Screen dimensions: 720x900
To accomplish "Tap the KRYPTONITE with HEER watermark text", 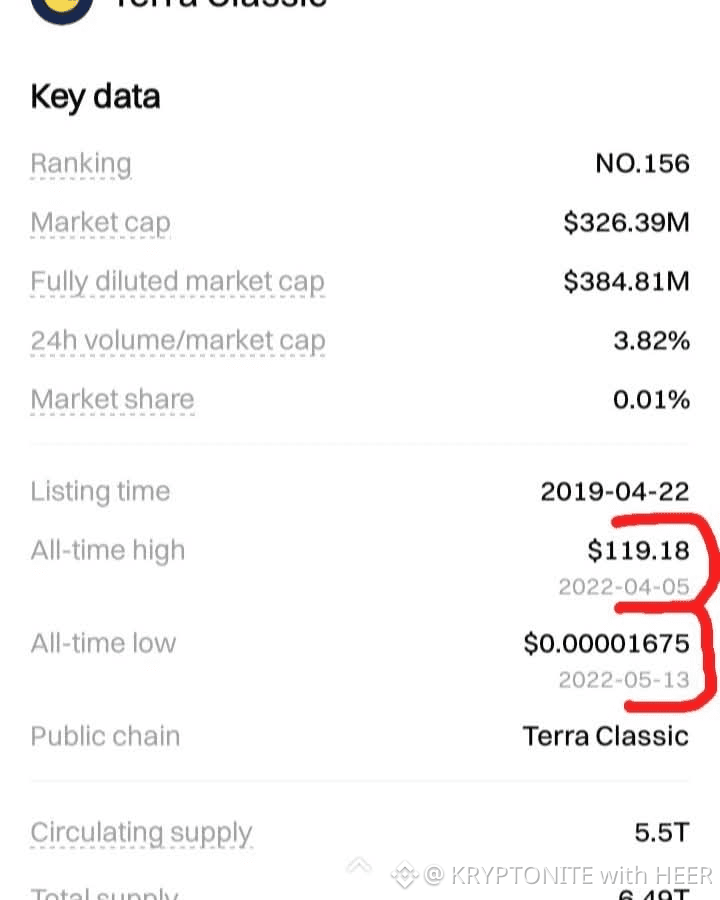I will pyautogui.click(x=581, y=876).
